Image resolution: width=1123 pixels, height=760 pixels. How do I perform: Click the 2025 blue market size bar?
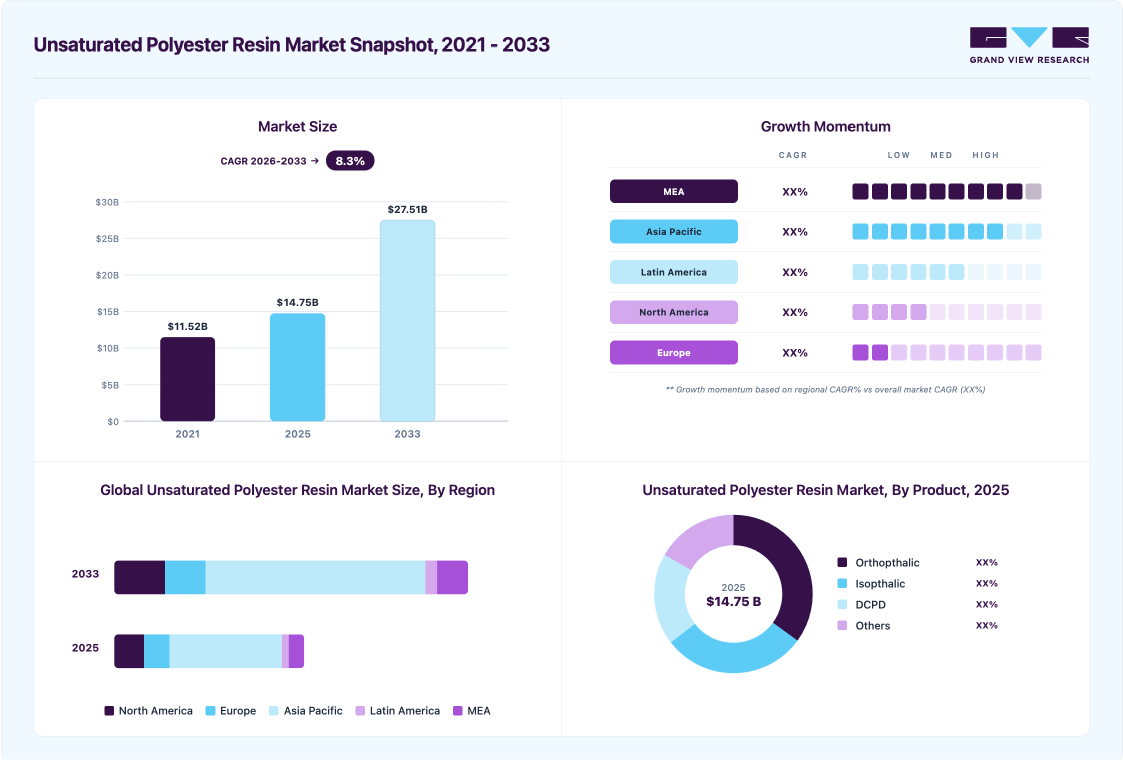(x=297, y=367)
